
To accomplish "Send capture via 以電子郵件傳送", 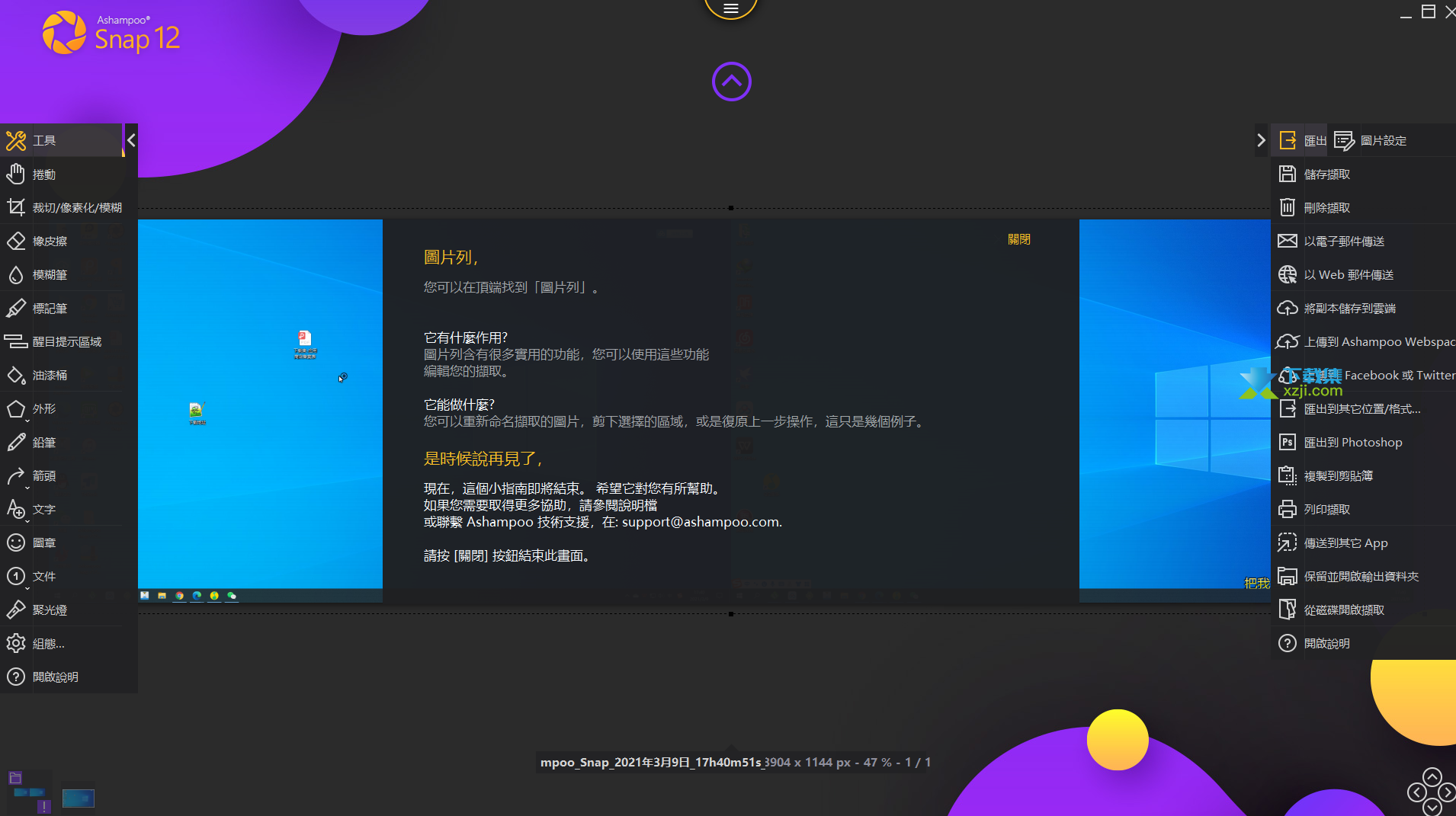I will (x=1364, y=241).
